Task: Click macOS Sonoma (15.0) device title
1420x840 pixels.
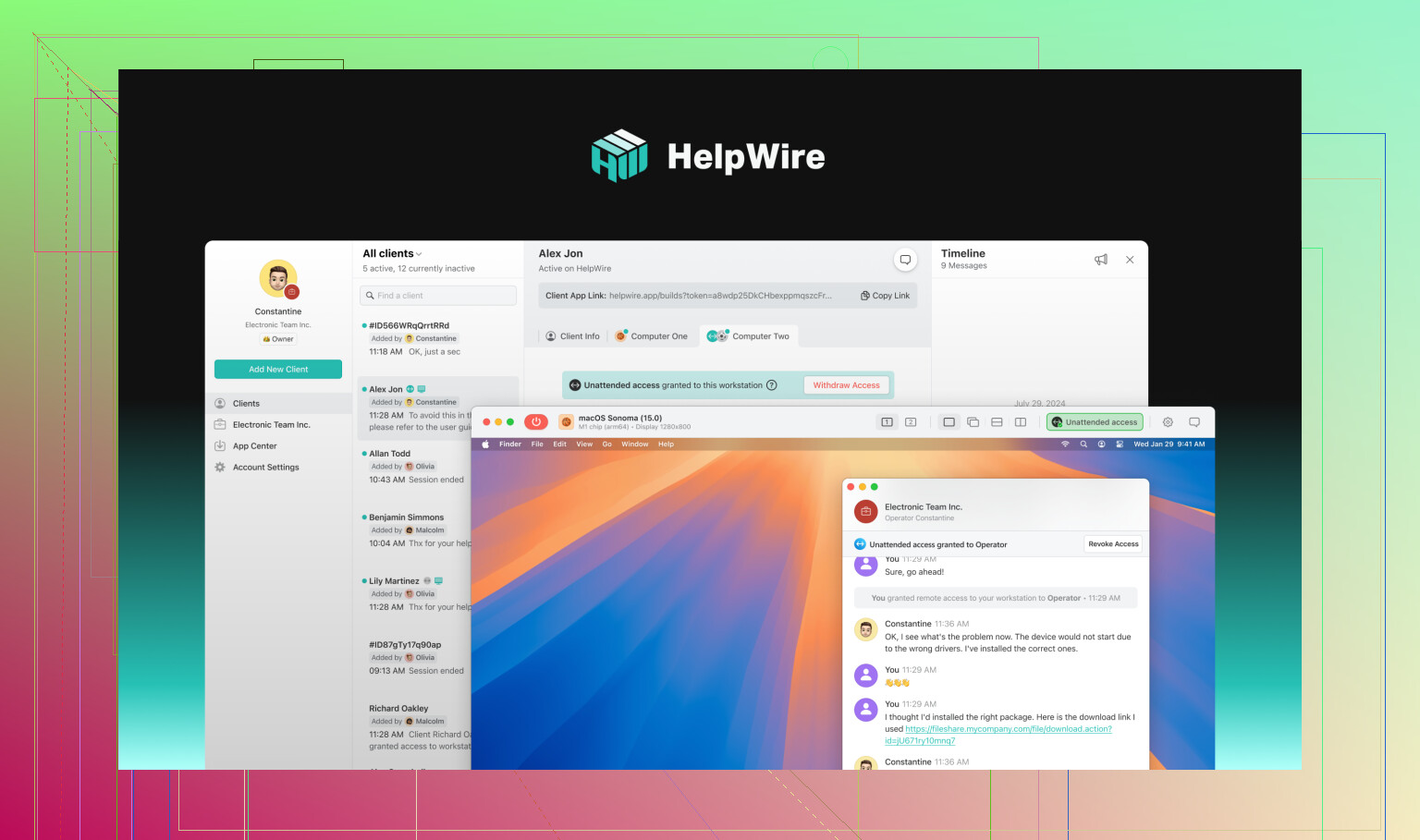Action: [x=620, y=418]
